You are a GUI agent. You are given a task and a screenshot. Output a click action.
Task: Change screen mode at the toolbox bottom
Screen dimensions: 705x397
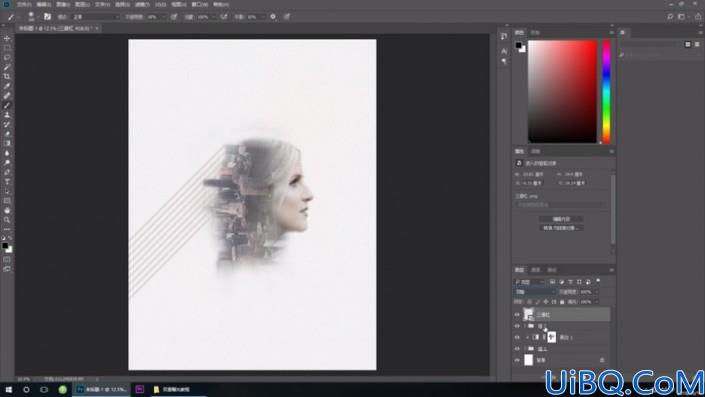point(7,269)
